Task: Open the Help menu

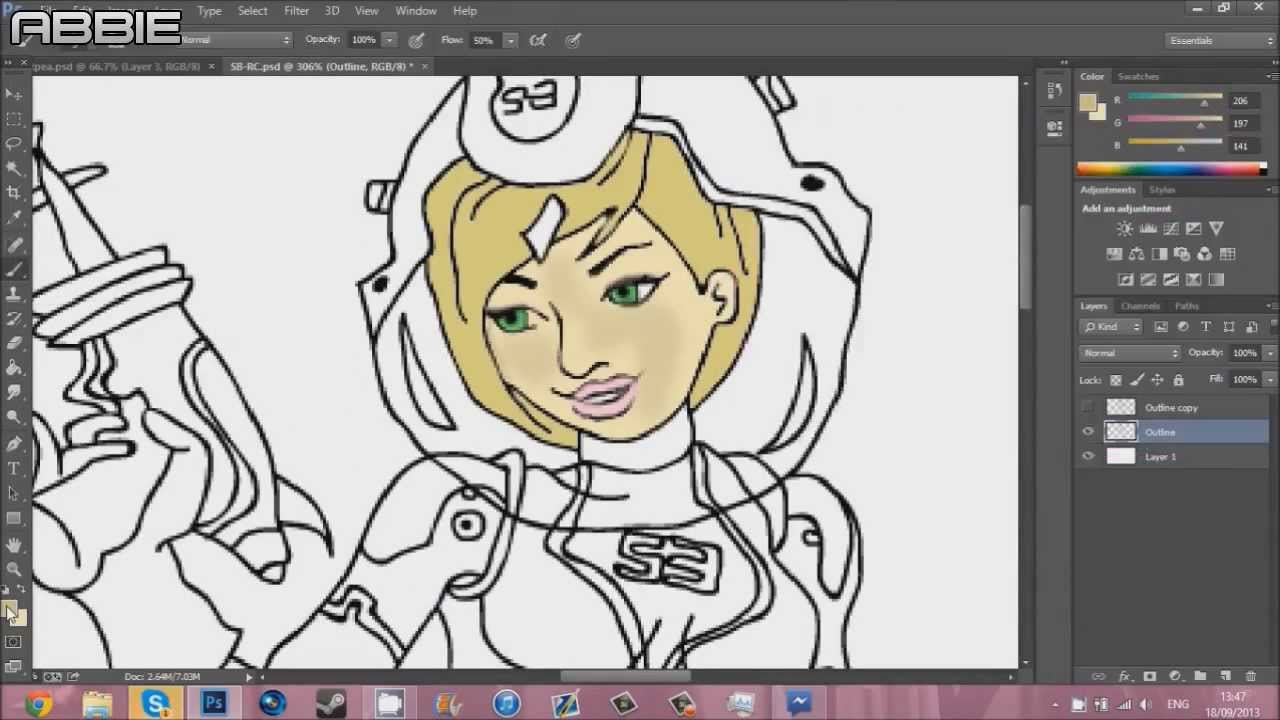Action: pos(465,11)
